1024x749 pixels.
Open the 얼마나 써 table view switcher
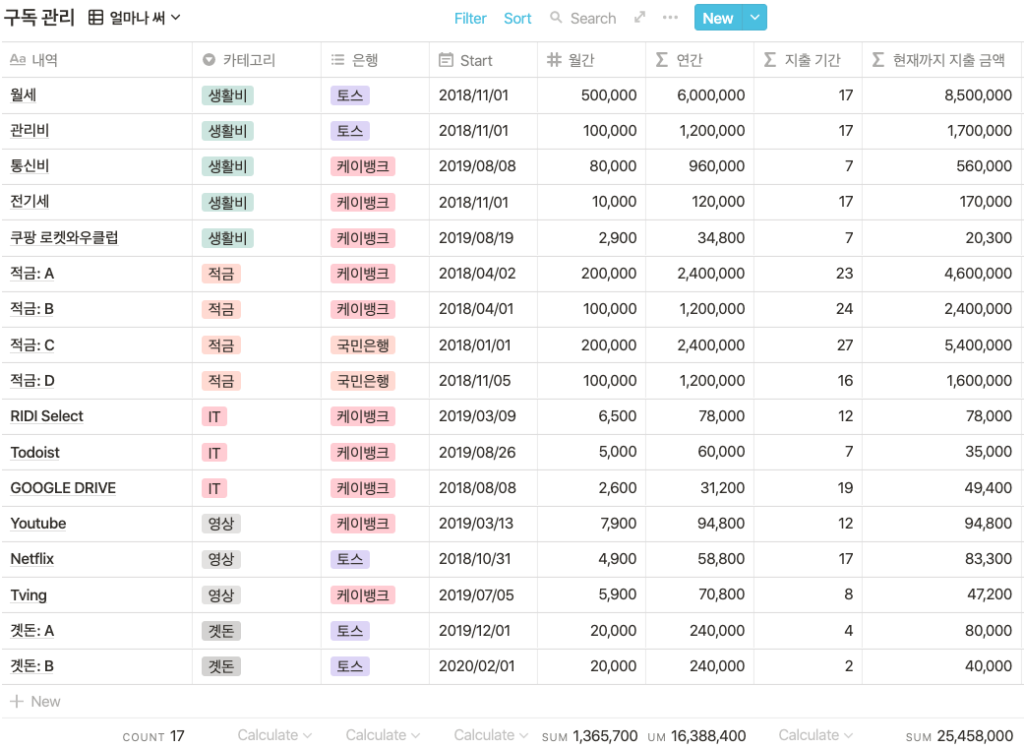134,18
